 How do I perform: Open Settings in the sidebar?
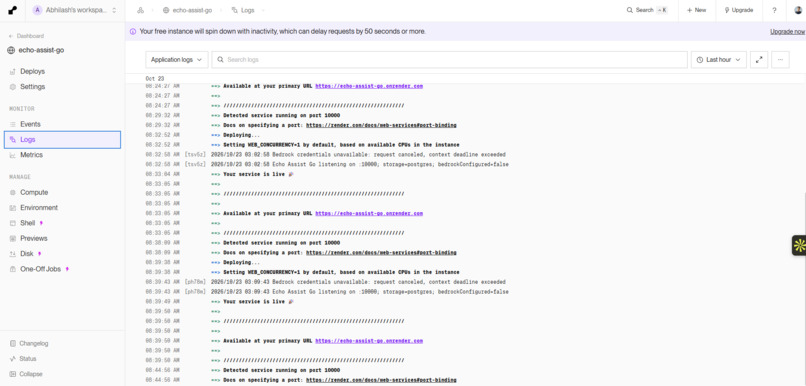32,87
